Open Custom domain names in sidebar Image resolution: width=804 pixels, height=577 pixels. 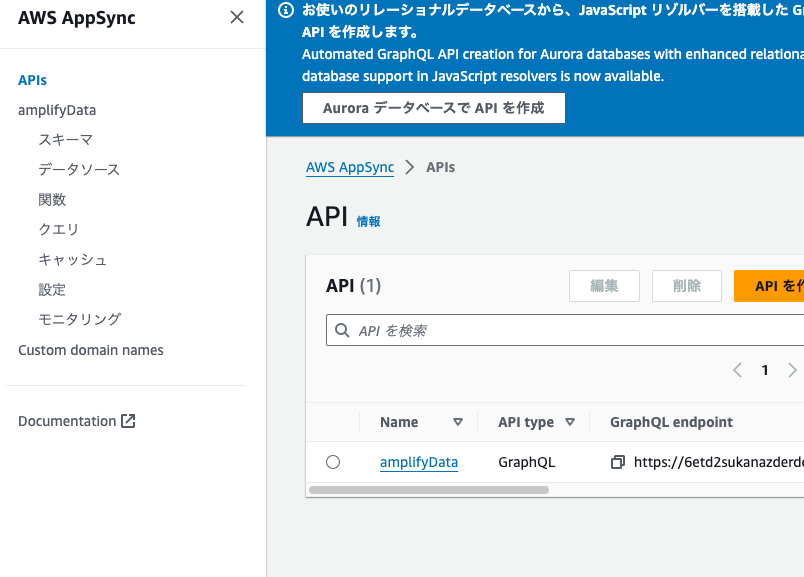(x=91, y=350)
